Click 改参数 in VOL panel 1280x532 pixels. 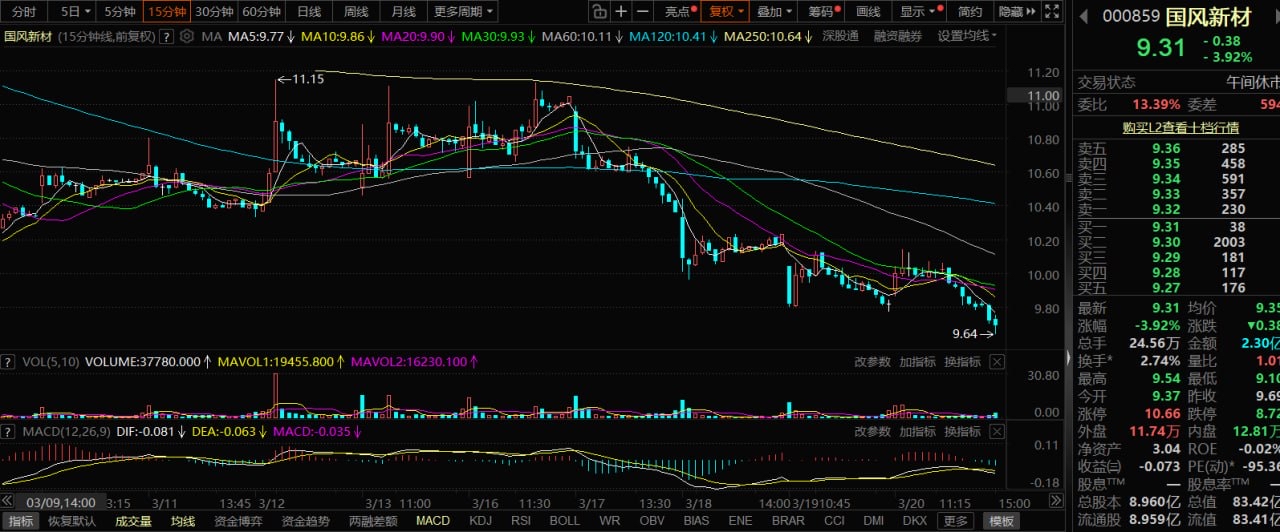coord(872,361)
